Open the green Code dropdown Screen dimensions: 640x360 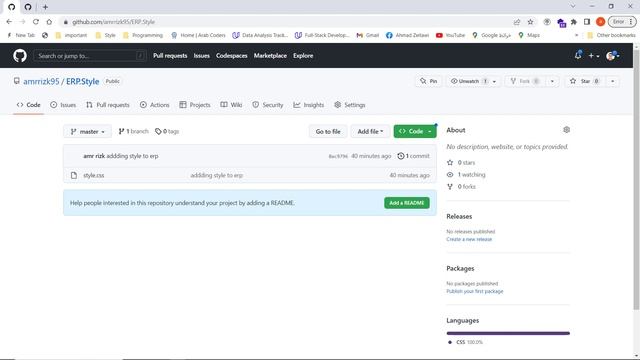coord(415,131)
